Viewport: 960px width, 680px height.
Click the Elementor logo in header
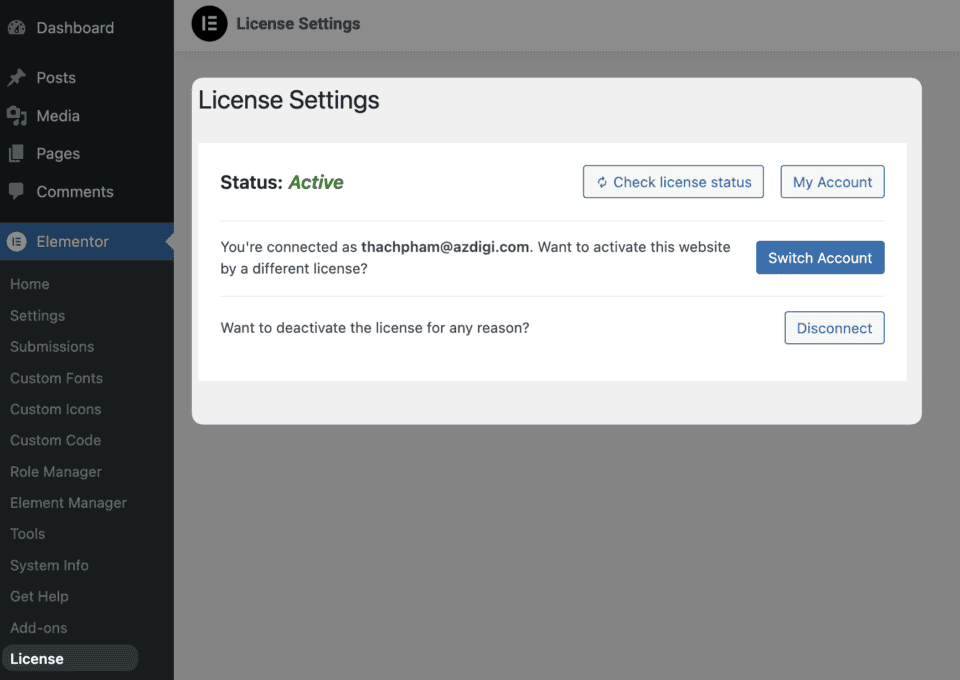tap(209, 24)
